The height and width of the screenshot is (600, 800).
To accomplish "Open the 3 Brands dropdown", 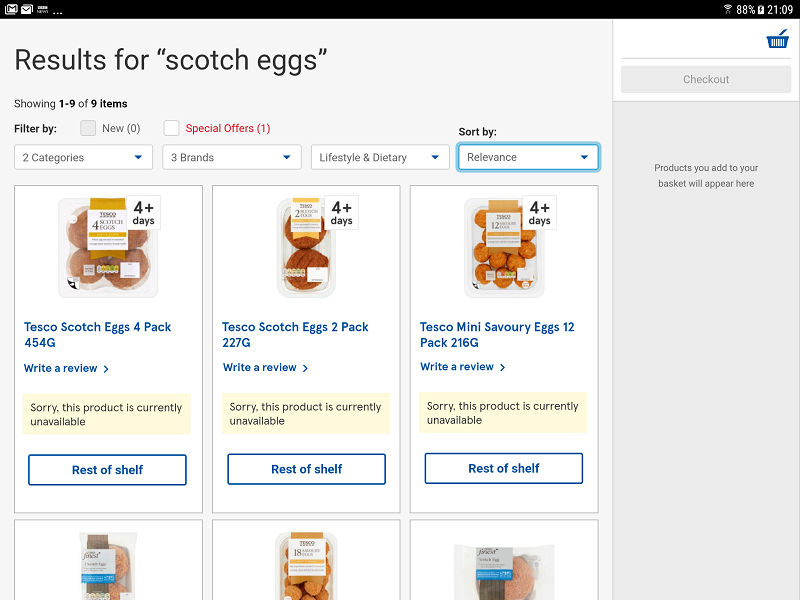I will tap(231, 157).
